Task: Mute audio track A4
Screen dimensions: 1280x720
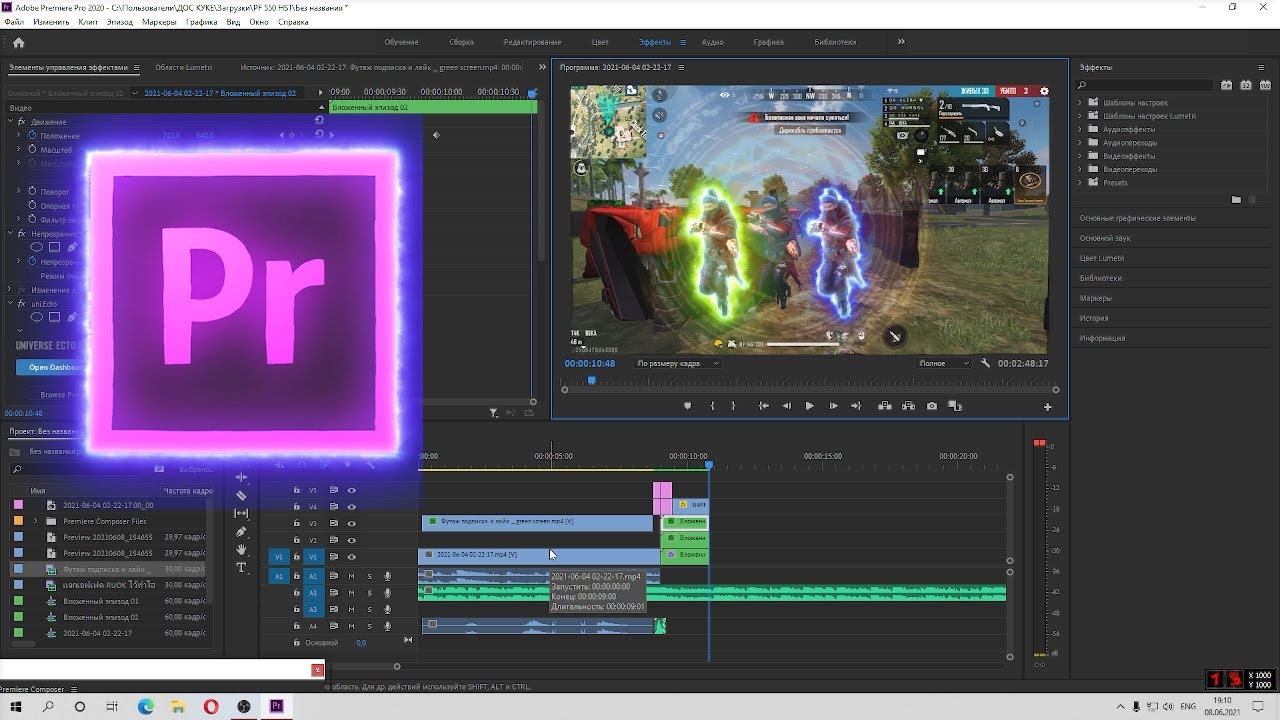Action: [351, 626]
